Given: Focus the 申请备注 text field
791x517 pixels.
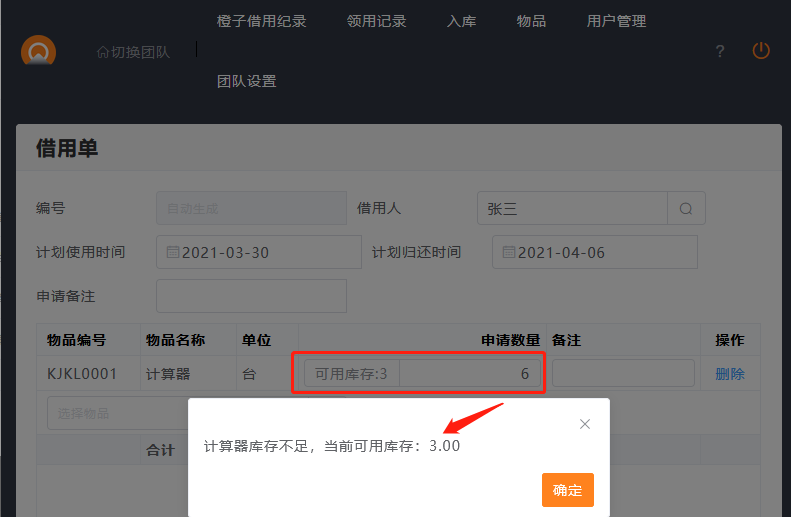Looking at the screenshot, I should click(x=251, y=296).
